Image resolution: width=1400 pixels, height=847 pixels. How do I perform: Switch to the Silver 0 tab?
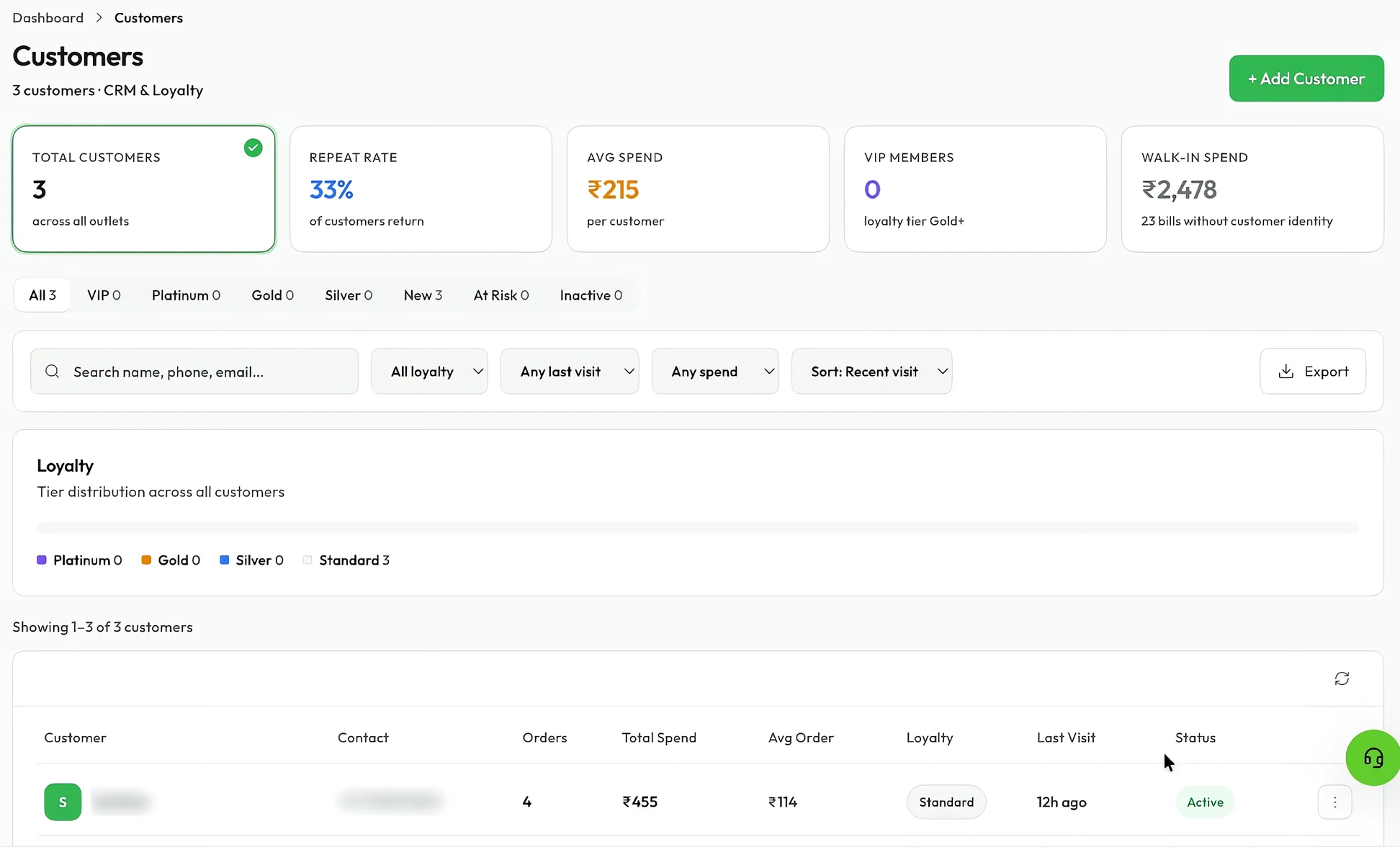pyautogui.click(x=349, y=295)
